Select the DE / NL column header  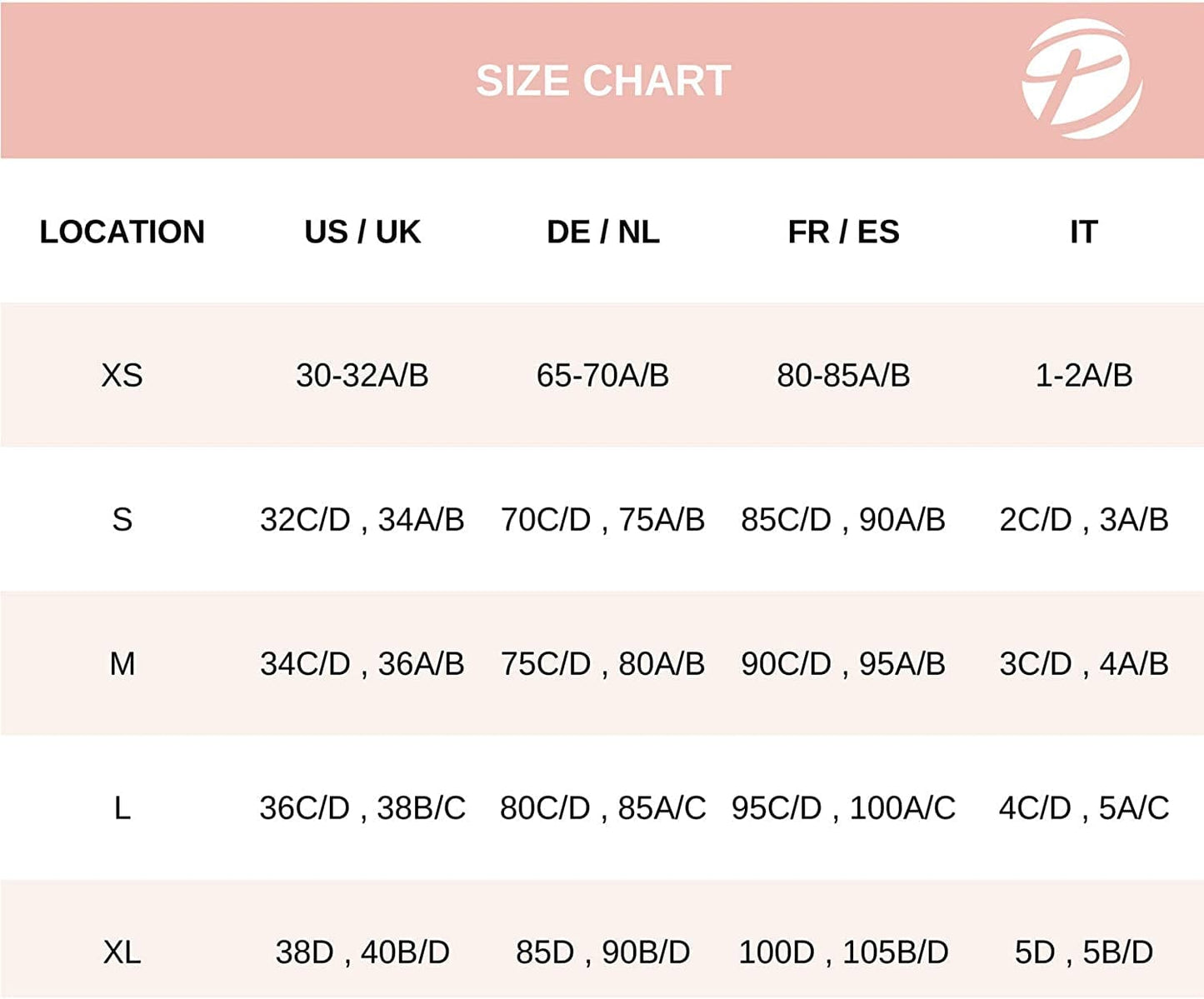pyautogui.click(x=603, y=232)
